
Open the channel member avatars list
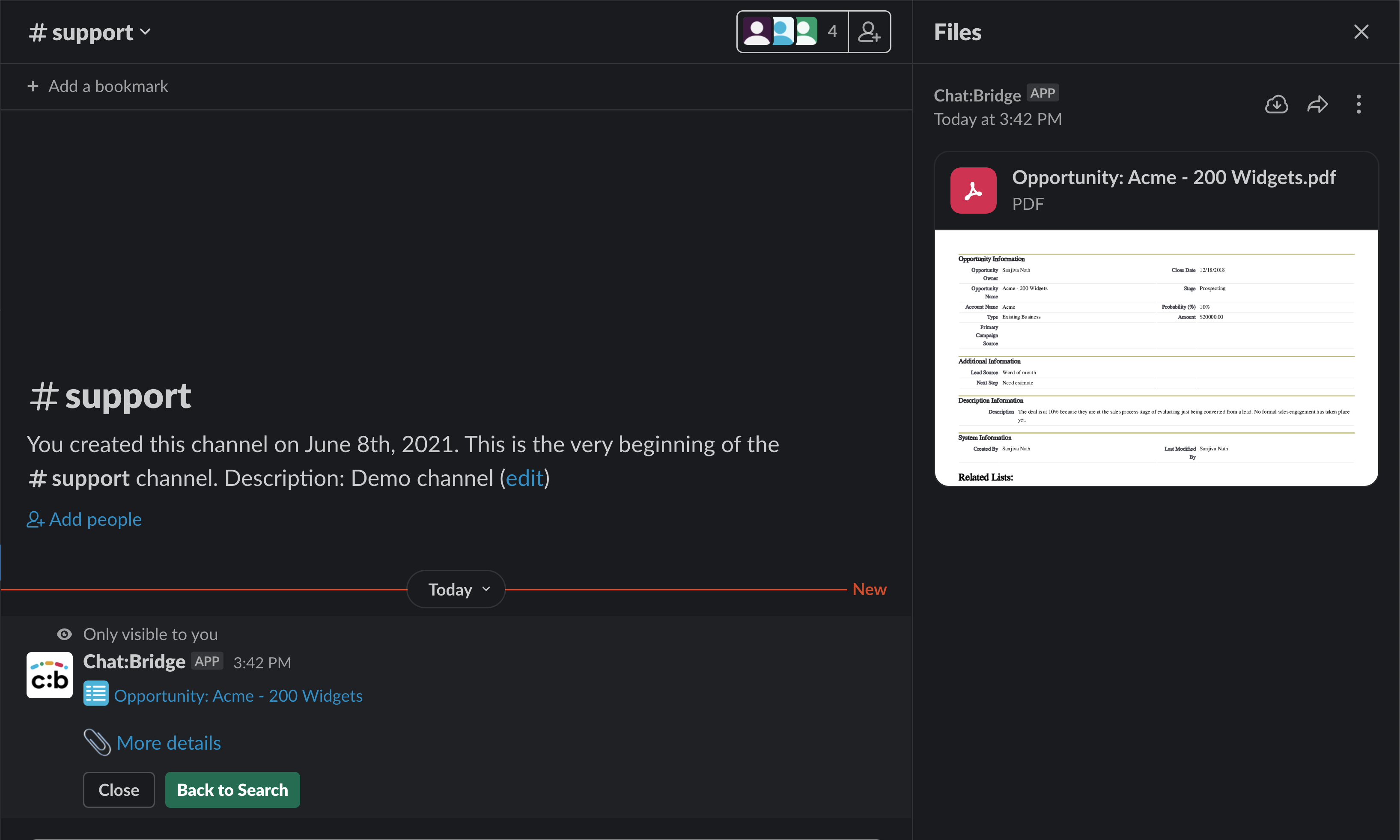[791, 32]
